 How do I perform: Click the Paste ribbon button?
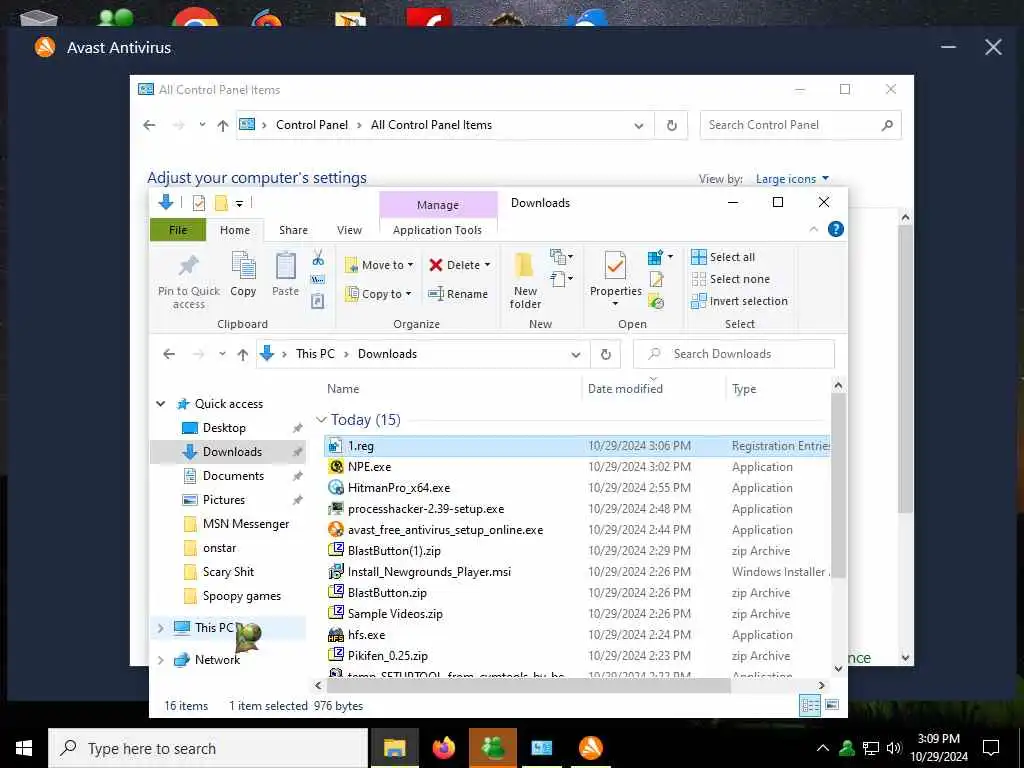pos(285,274)
